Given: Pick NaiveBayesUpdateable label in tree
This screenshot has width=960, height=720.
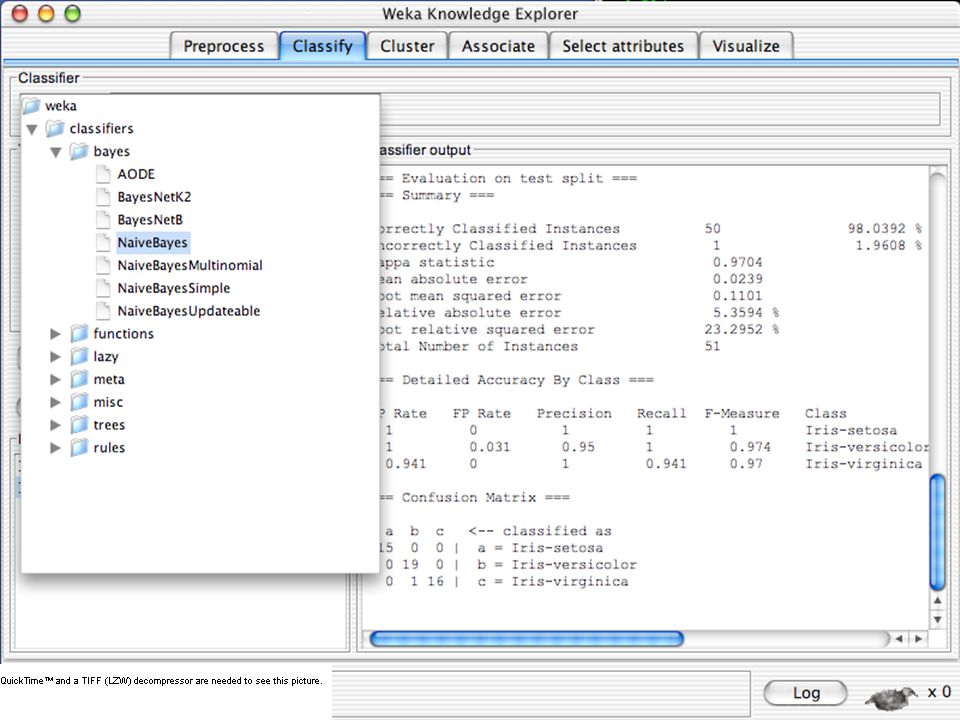Looking at the screenshot, I should point(189,310).
